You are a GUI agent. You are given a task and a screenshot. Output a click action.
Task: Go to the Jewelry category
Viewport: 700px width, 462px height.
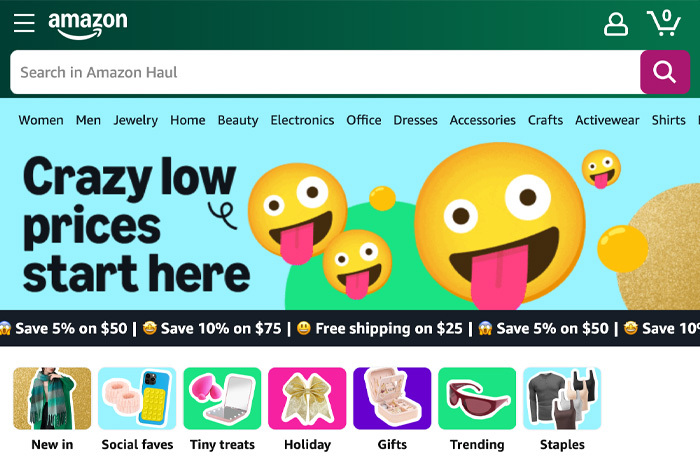[x=135, y=120]
